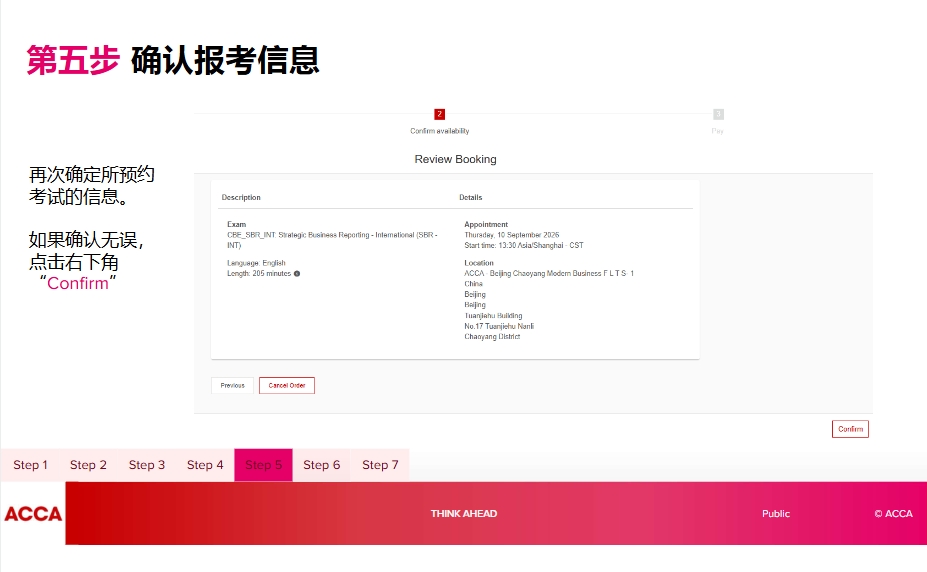Go to Step 6 tab
This screenshot has width=927, height=572.
pos(322,465)
